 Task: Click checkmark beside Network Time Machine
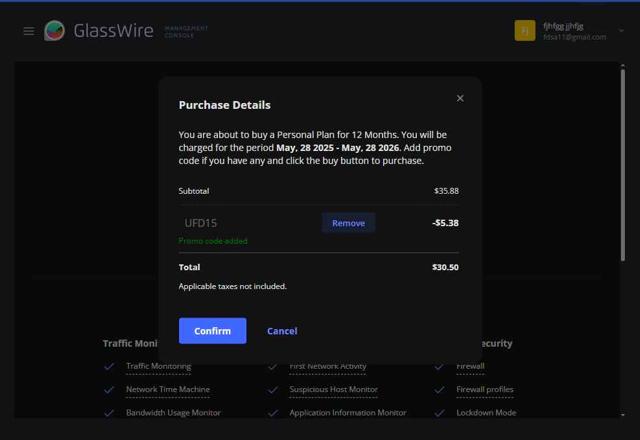(x=109, y=390)
